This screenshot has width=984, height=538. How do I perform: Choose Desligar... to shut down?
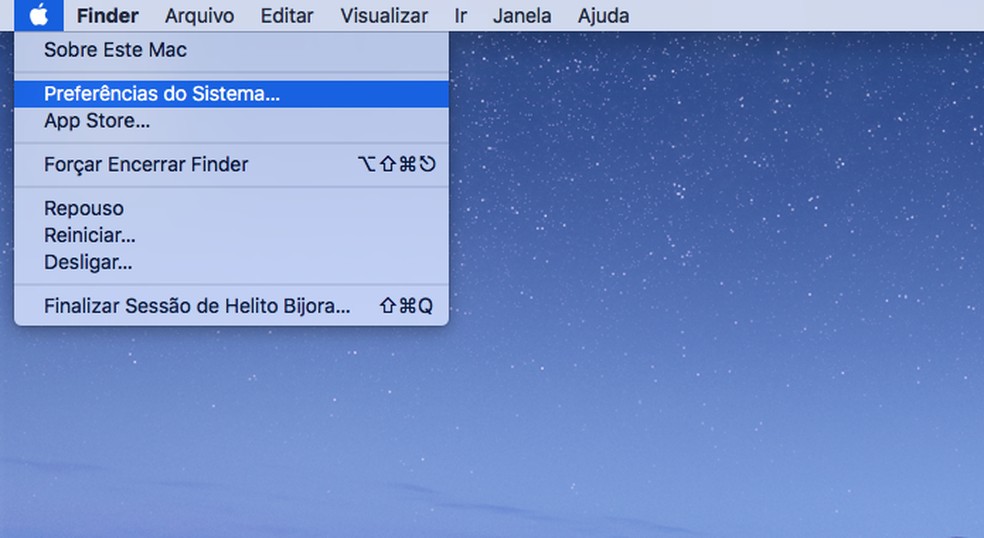[232, 262]
